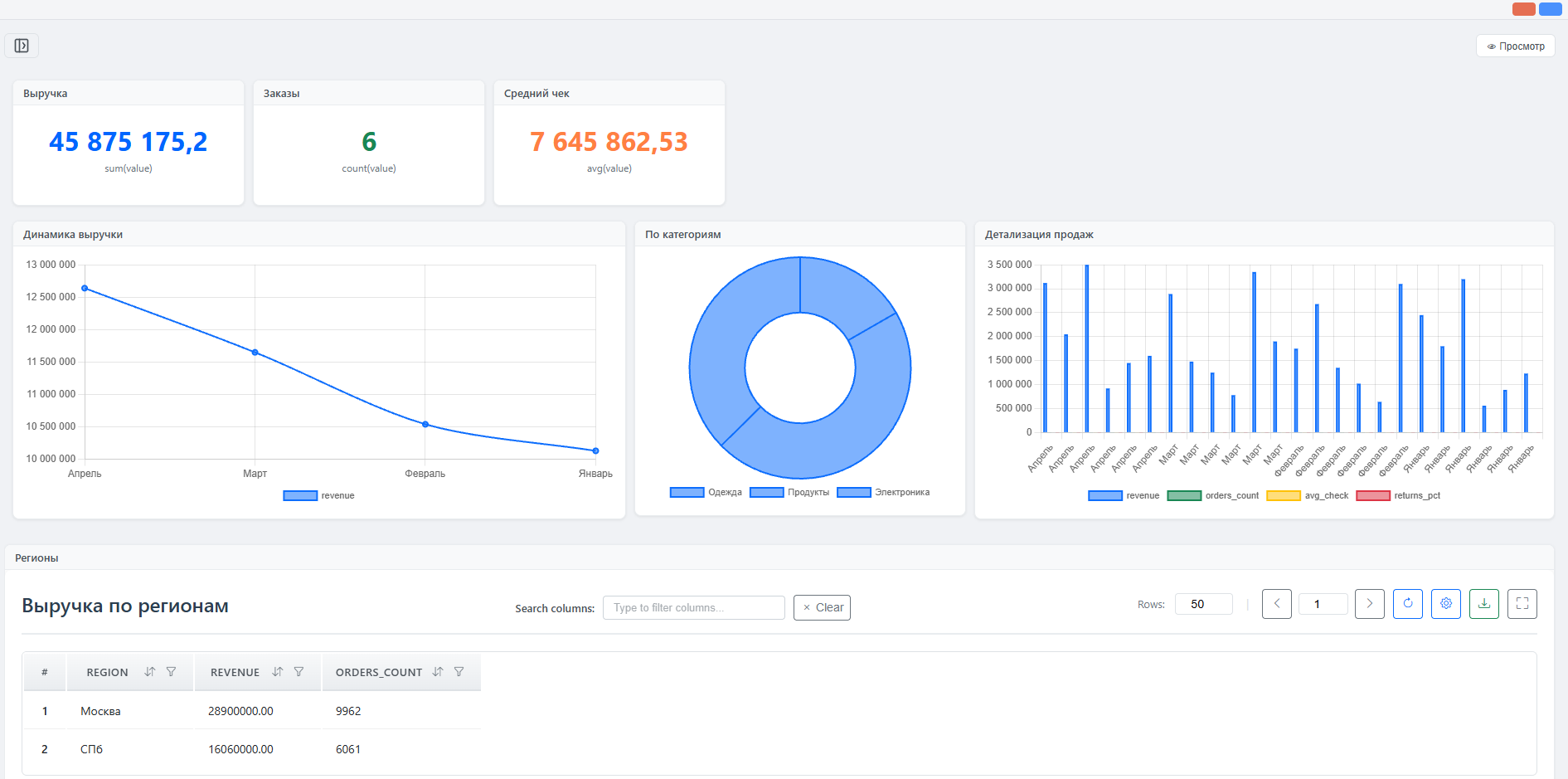Toggle Электроника legend in category chart
Image resolution: width=1568 pixels, height=779 pixels.
point(883,492)
